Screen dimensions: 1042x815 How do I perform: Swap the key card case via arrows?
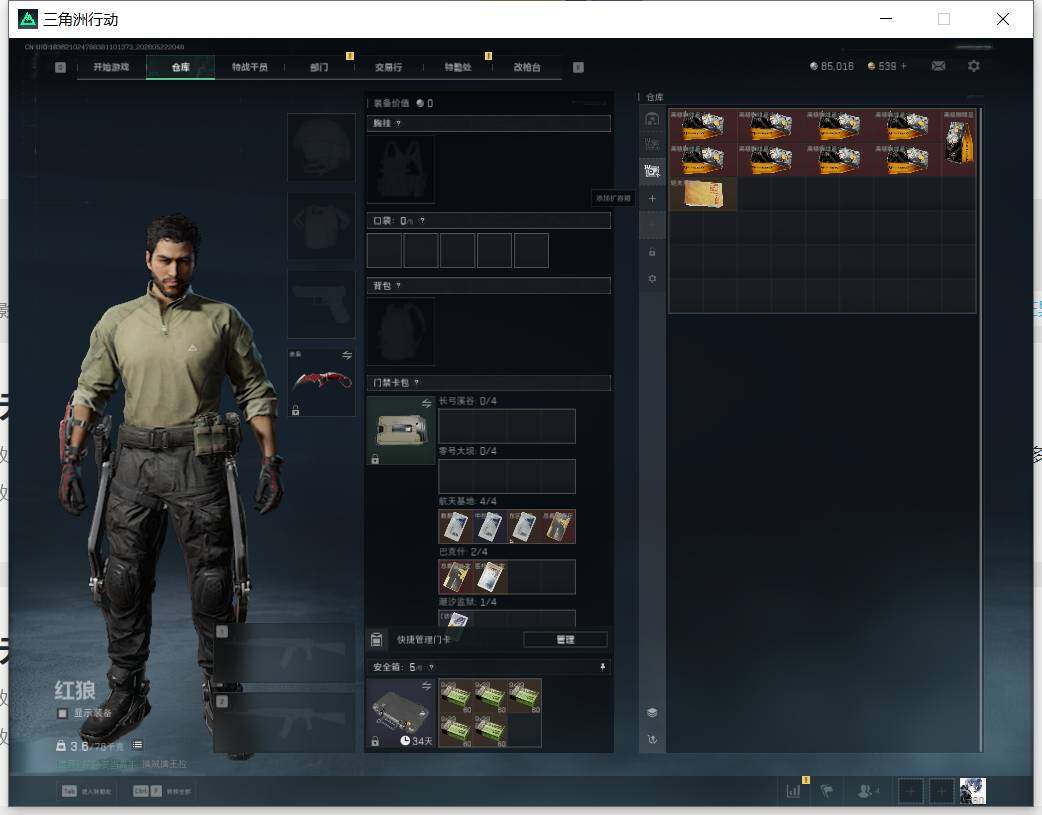pos(427,404)
